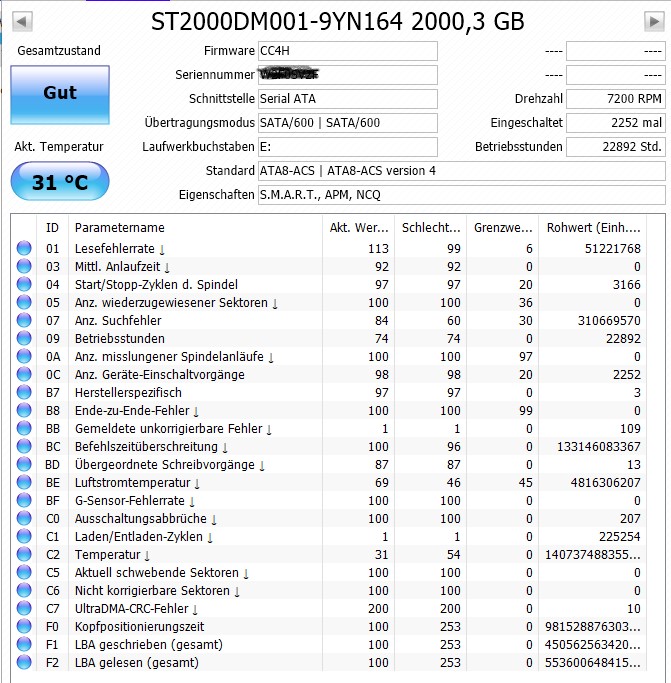Click status orb of ID 09 Betriebsstunden row

point(24,338)
